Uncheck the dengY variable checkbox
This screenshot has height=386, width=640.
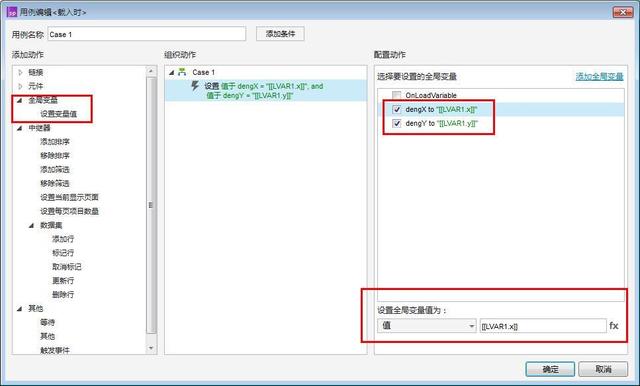click(396, 123)
